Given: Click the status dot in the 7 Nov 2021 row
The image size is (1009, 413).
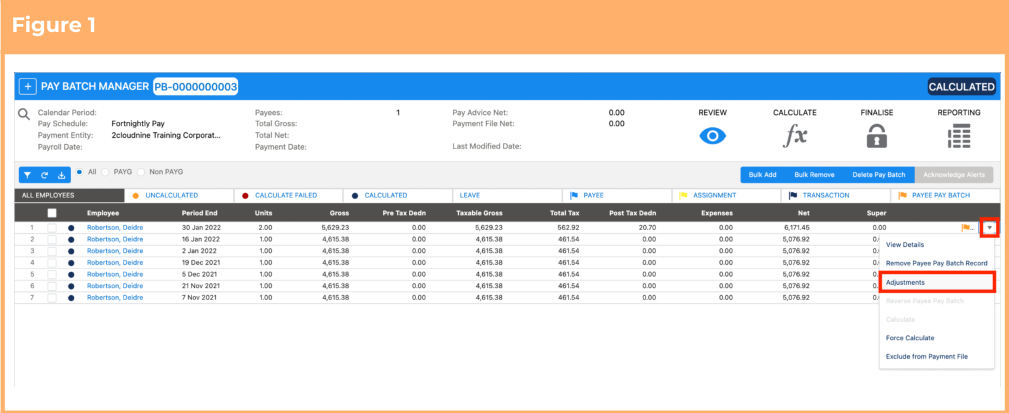Looking at the screenshot, I should pos(71,298).
